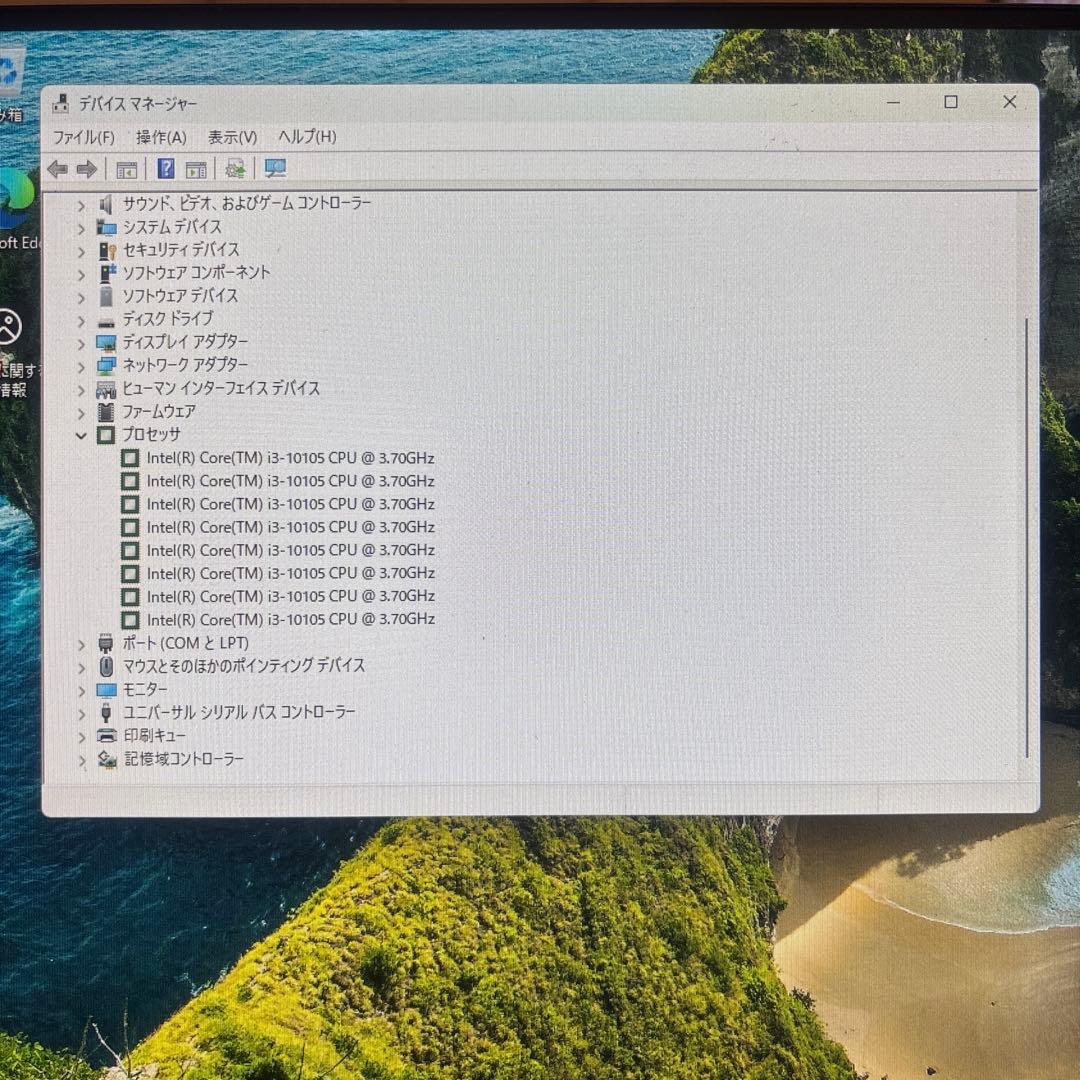Click the scan for hardware changes icon
This screenshot has height=1080, width=1080.
point(235,168)
